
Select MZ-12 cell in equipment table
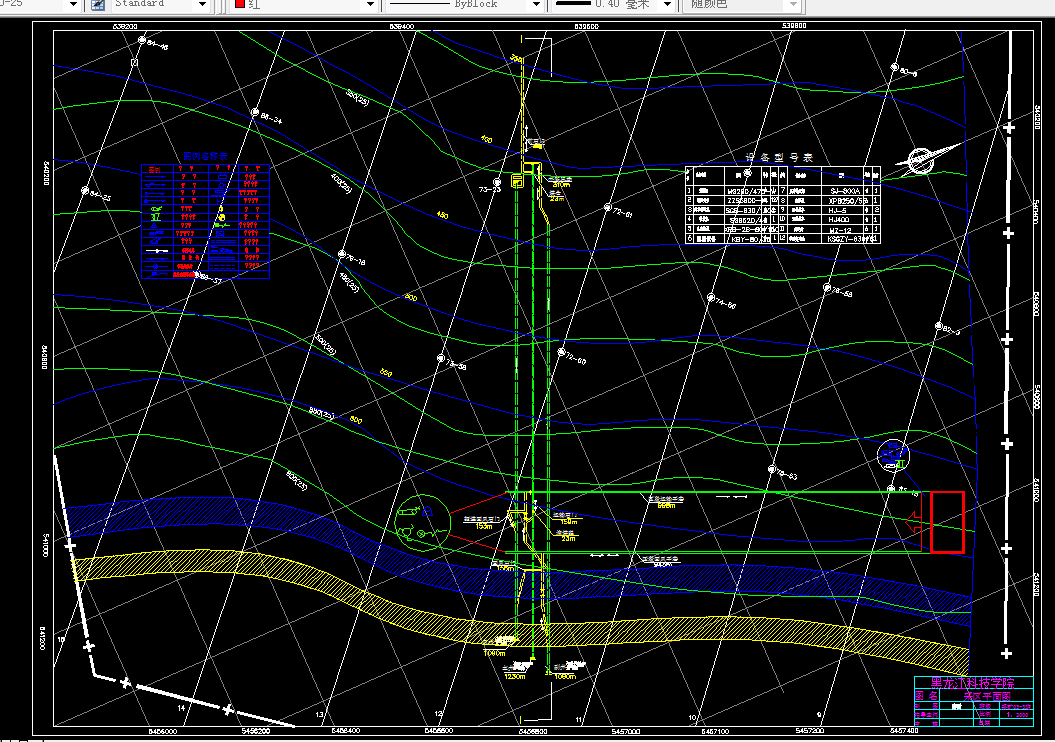point(841,230)
